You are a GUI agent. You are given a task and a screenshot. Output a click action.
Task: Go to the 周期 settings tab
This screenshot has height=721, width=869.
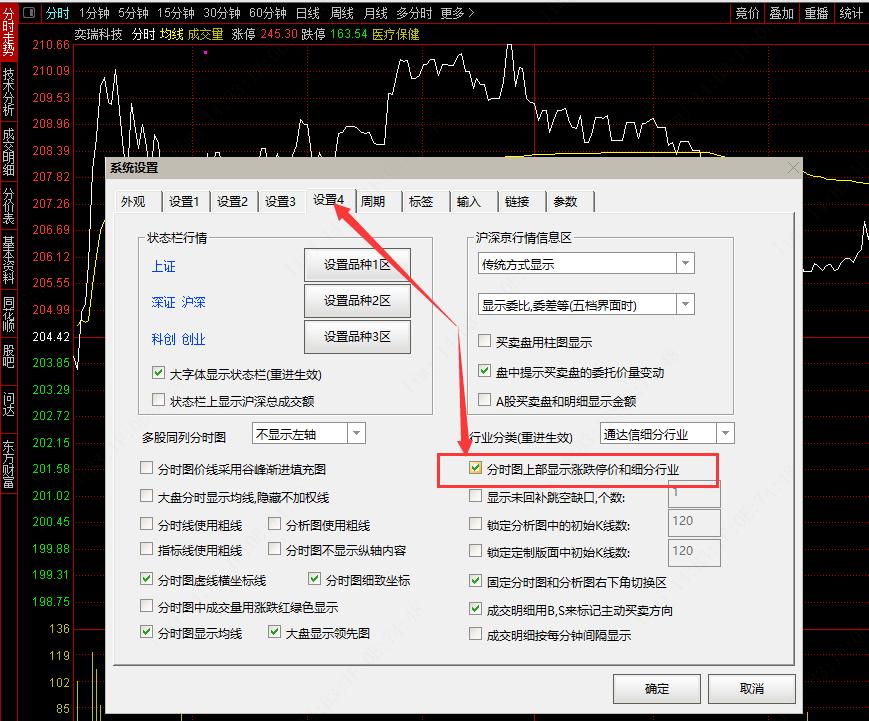375,201
